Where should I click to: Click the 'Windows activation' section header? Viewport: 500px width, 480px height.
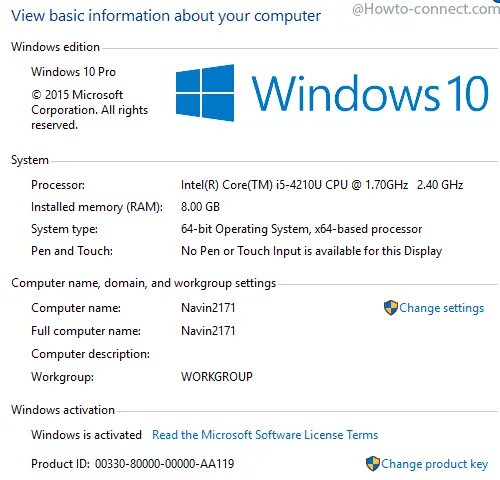point(63,410)
